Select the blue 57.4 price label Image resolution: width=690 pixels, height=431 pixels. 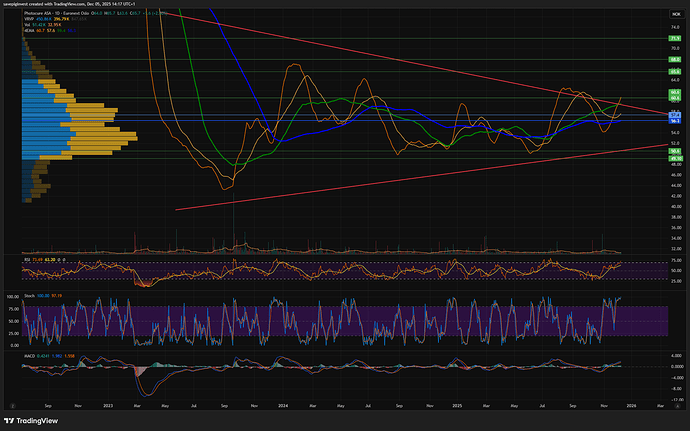[675, 115]
